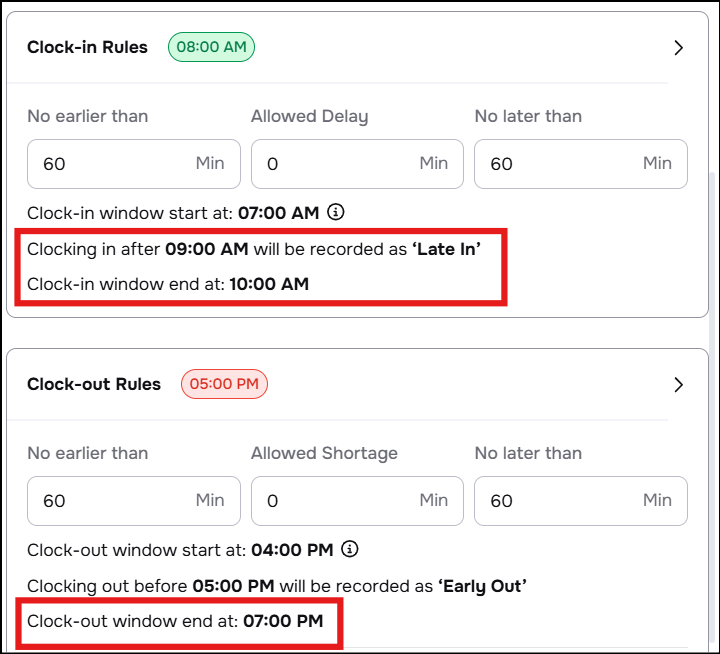Click the Allowed Shortage minutes field
The height and width of the screenshot is (654, 720).
coord(357,501)
